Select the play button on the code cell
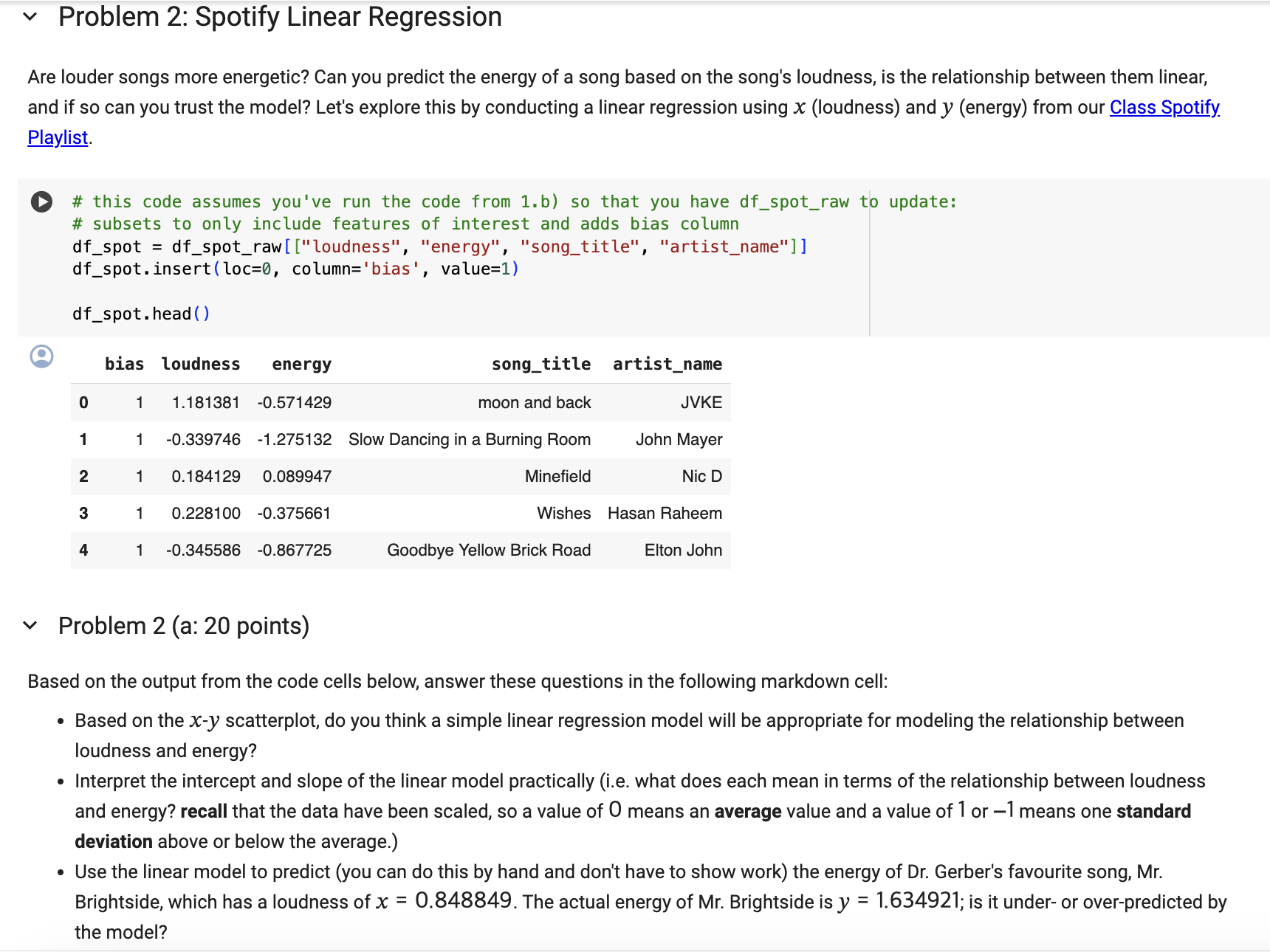Viewport: 1270px width, 952px height. (41, 201)
